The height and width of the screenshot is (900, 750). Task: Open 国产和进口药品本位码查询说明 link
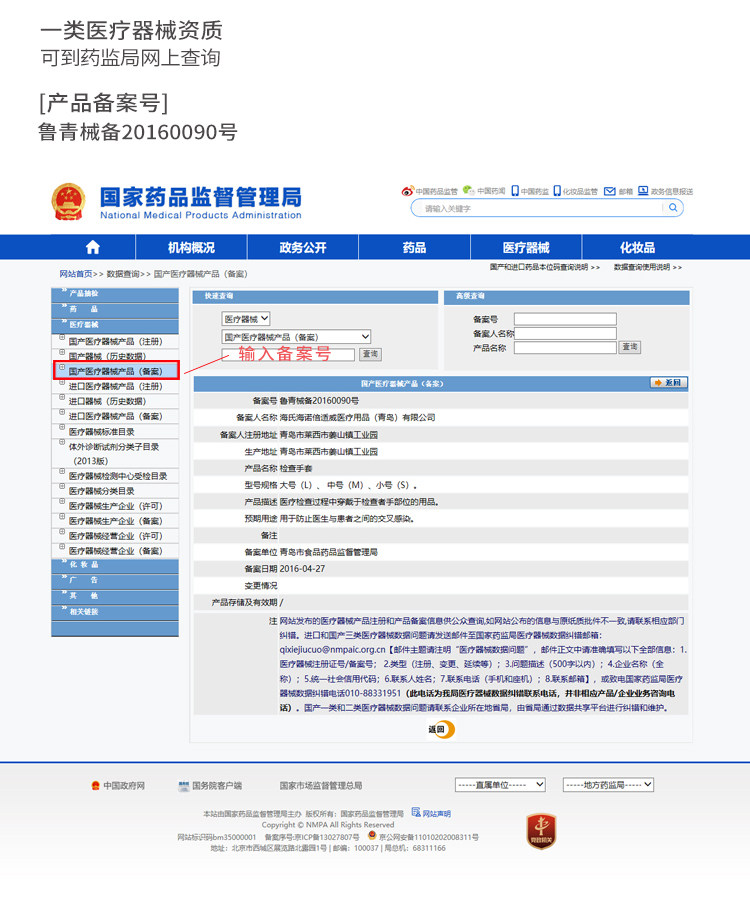(545, 267)
